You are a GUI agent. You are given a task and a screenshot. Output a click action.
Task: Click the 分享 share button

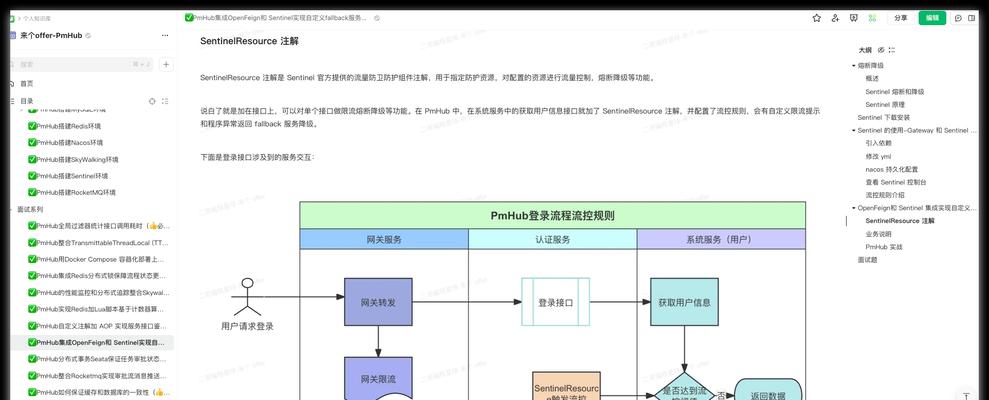click(901, 18)
